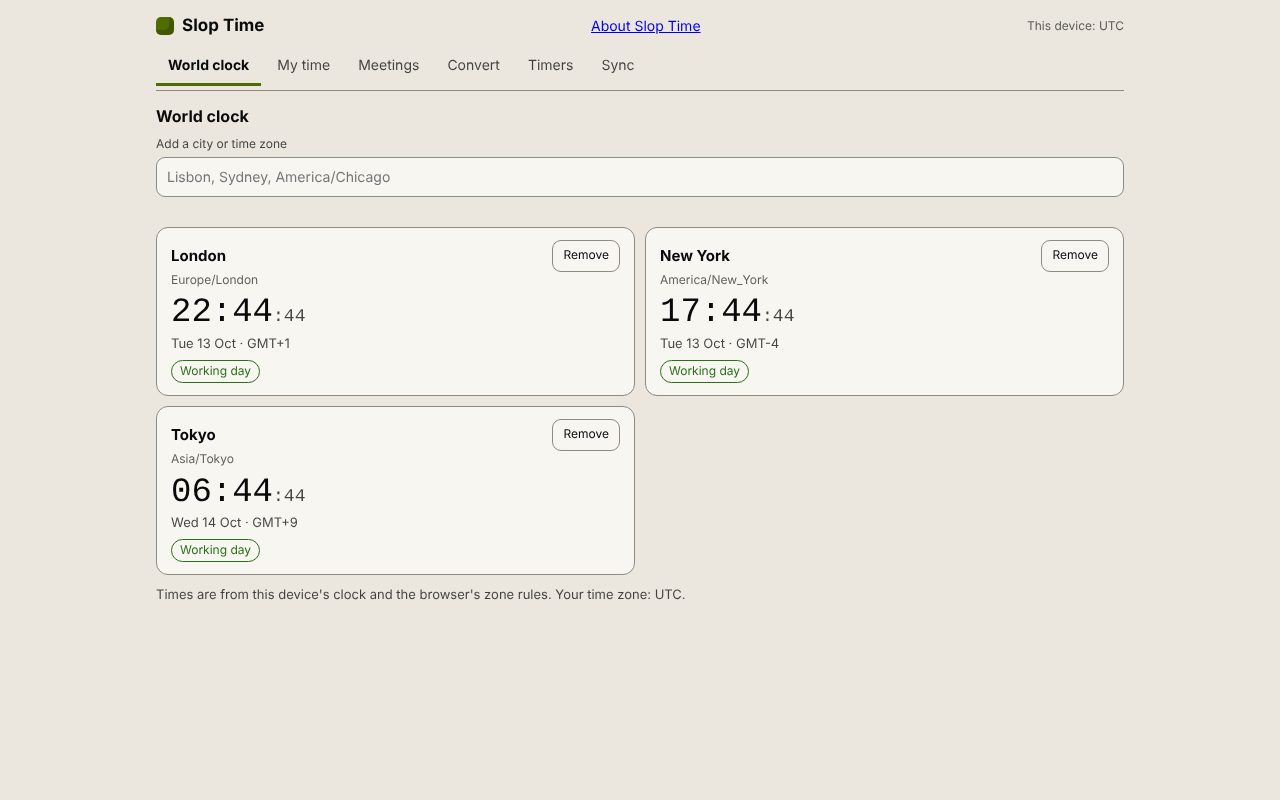Viewport: 1280px width, 800px height.
Task: Click the New York 17:44 time display
Action: pos(727,311)
